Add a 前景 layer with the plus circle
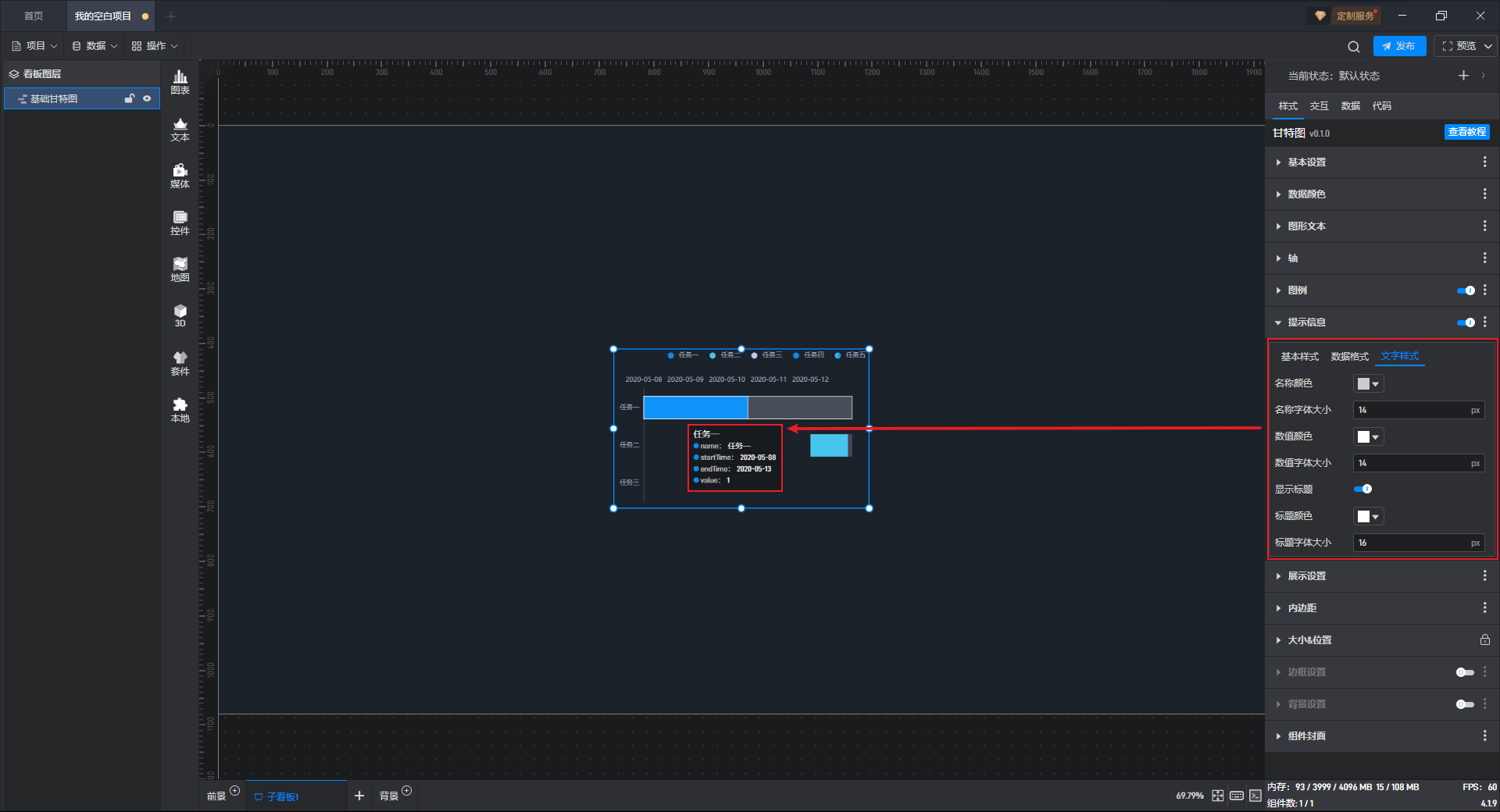The image size is (1500, 812). [x=234, y=791]
